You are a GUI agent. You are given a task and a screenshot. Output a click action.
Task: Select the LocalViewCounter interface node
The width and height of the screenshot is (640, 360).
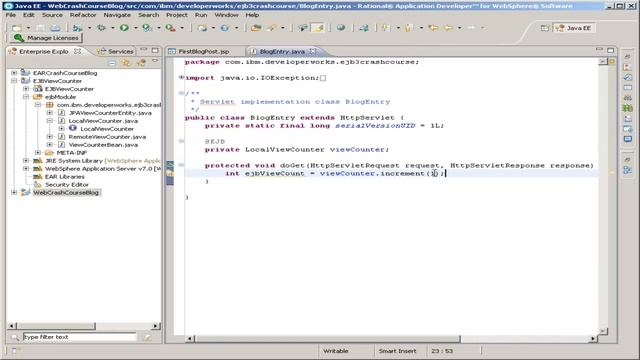107,129
